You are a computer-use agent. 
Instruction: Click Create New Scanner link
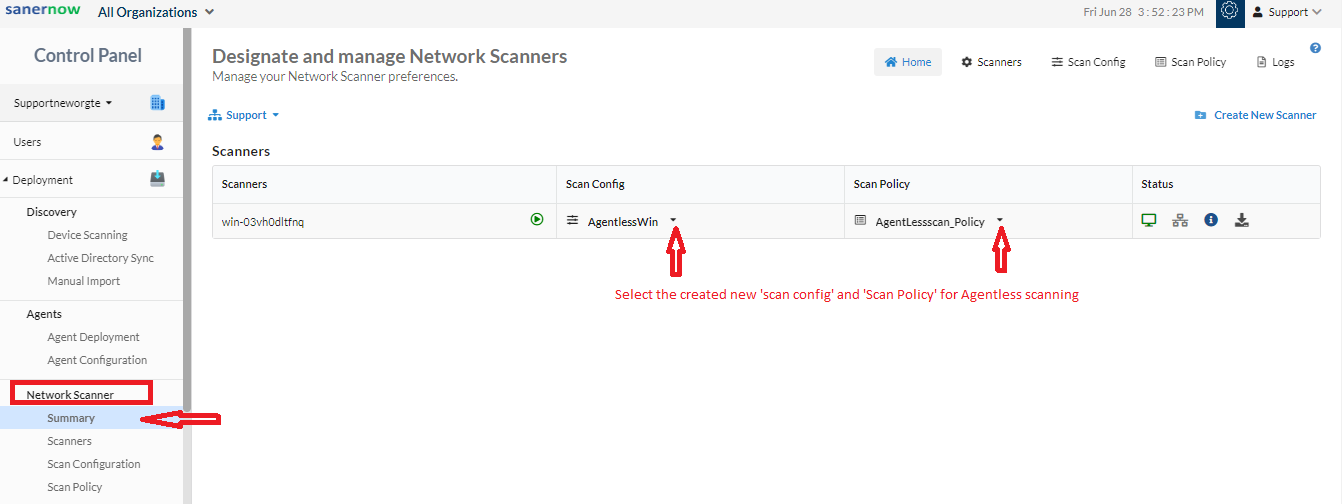(x=1256, y=115)
